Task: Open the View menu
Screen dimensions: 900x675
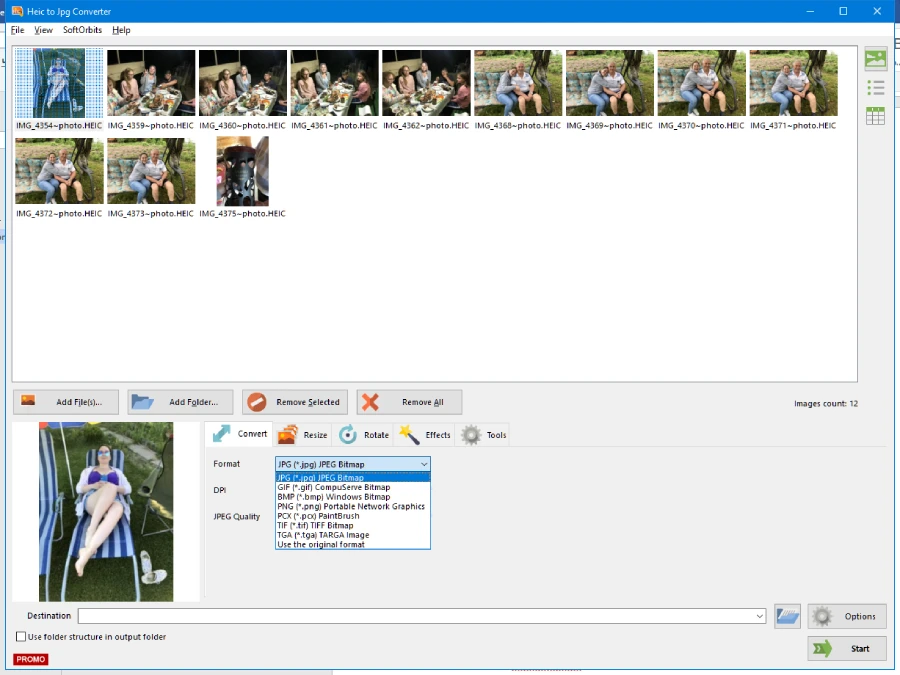Action: (x=43, y=30)
